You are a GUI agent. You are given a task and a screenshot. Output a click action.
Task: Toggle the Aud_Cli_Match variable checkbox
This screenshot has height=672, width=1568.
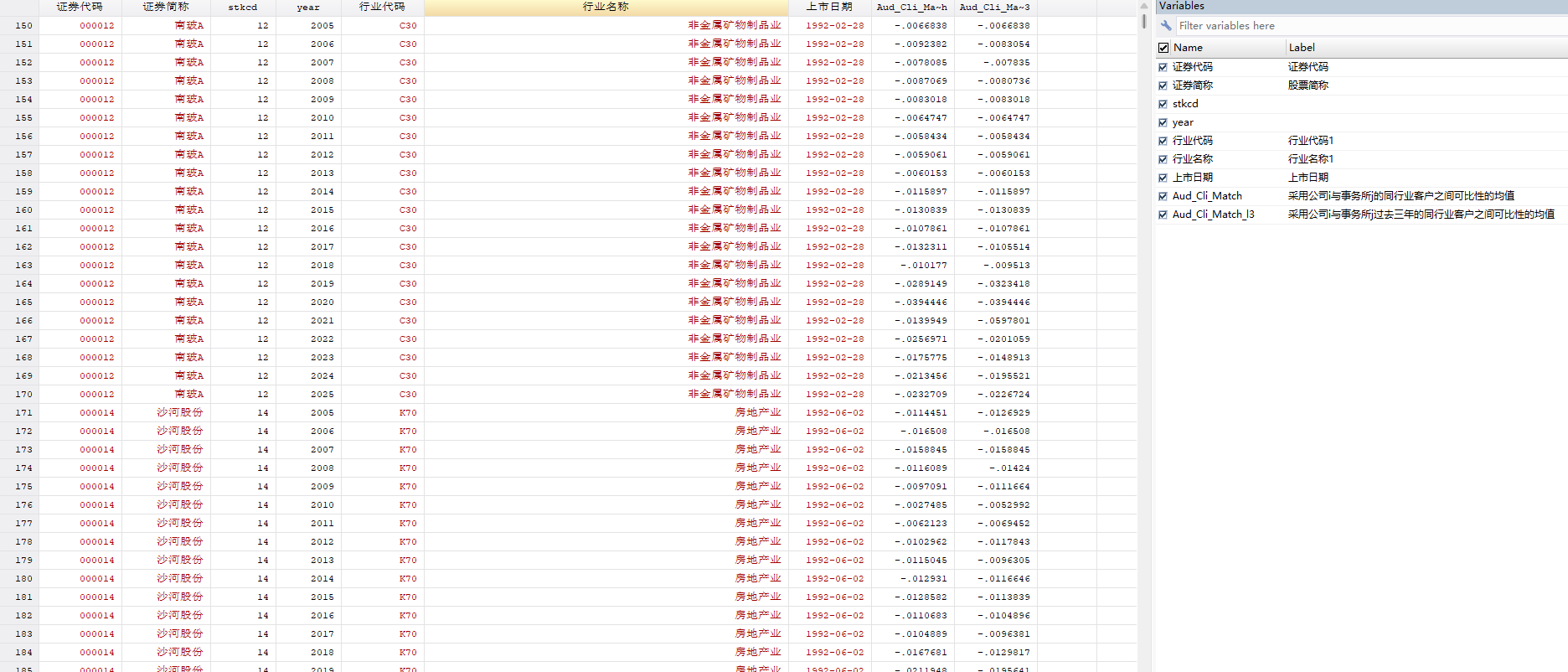click(x=1163, y=196)
